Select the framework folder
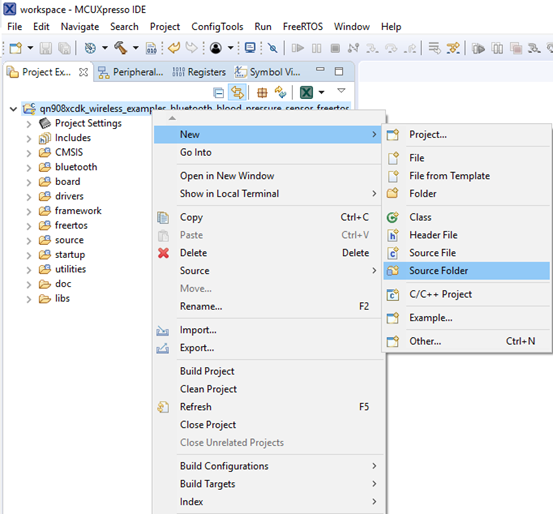 78,211
